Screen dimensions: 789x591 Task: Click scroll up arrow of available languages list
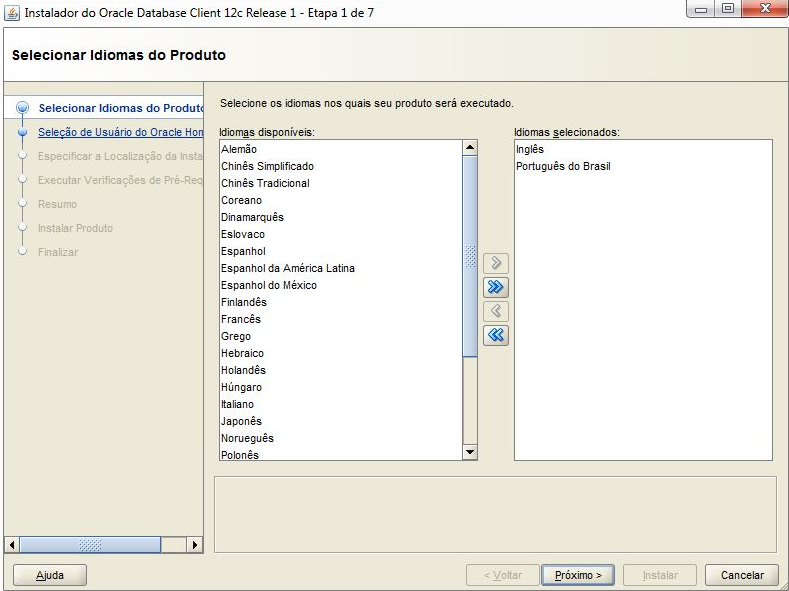point(470,147)
